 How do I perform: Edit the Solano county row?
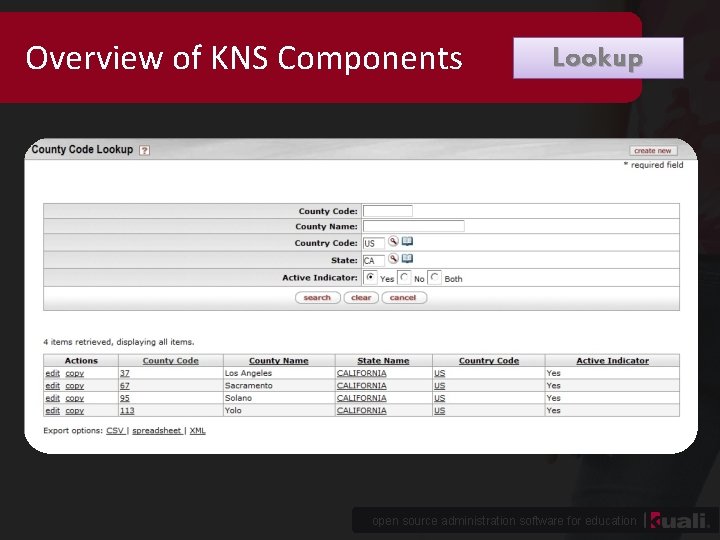53,398
